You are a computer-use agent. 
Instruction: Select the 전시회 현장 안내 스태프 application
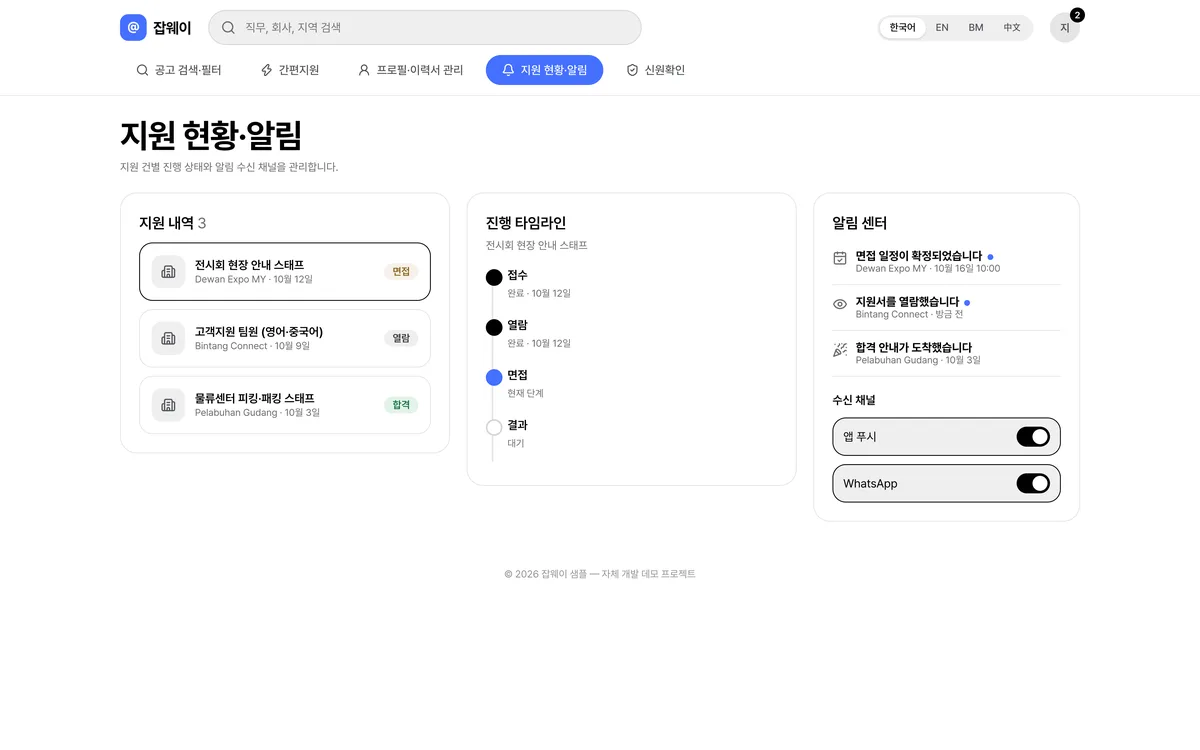coord(285,271)
